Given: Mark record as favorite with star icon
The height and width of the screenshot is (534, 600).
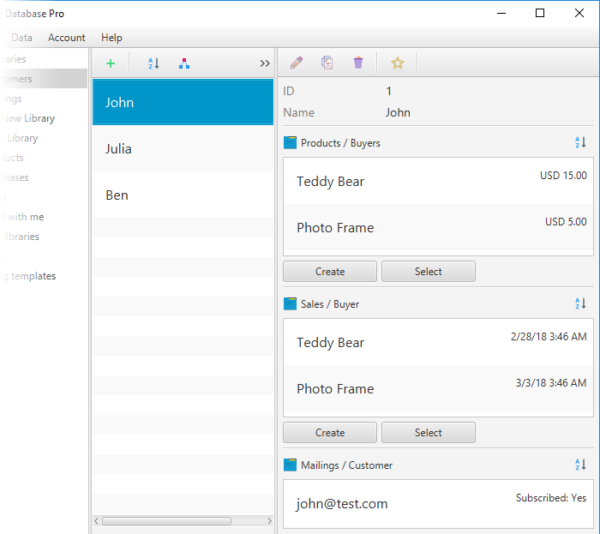Looking at the screenshot, I should coord(398,63).
